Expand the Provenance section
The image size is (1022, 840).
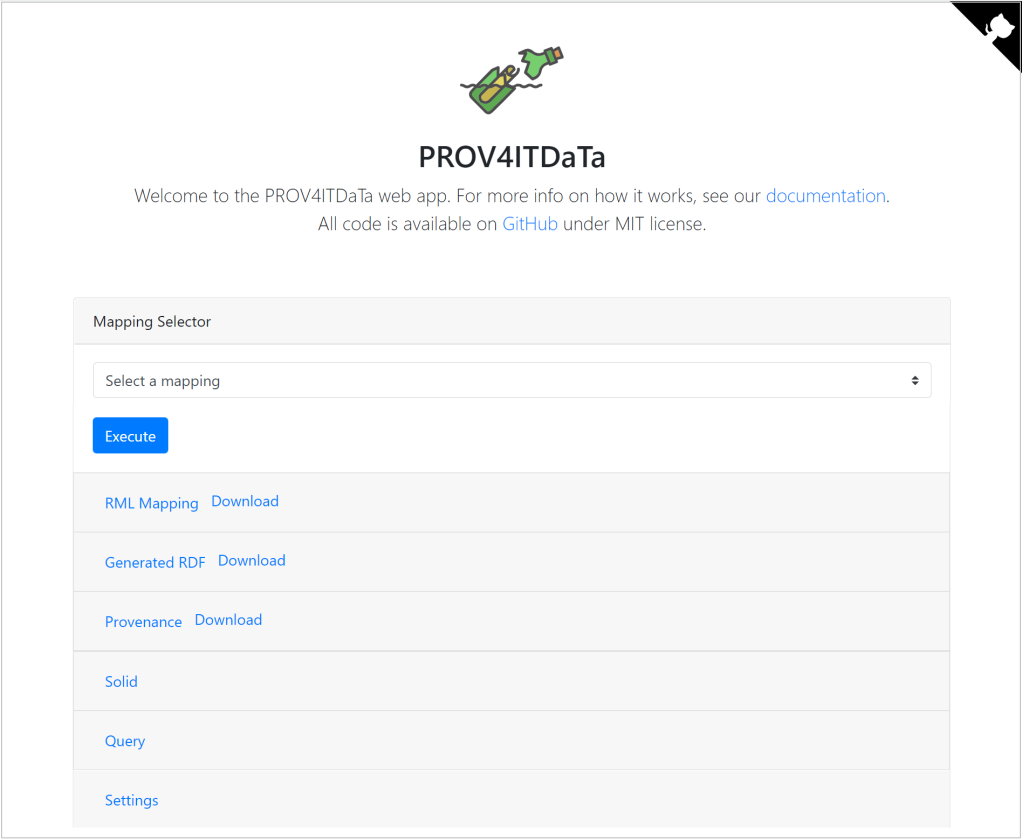pyautogui.click(x=143, y=622)
